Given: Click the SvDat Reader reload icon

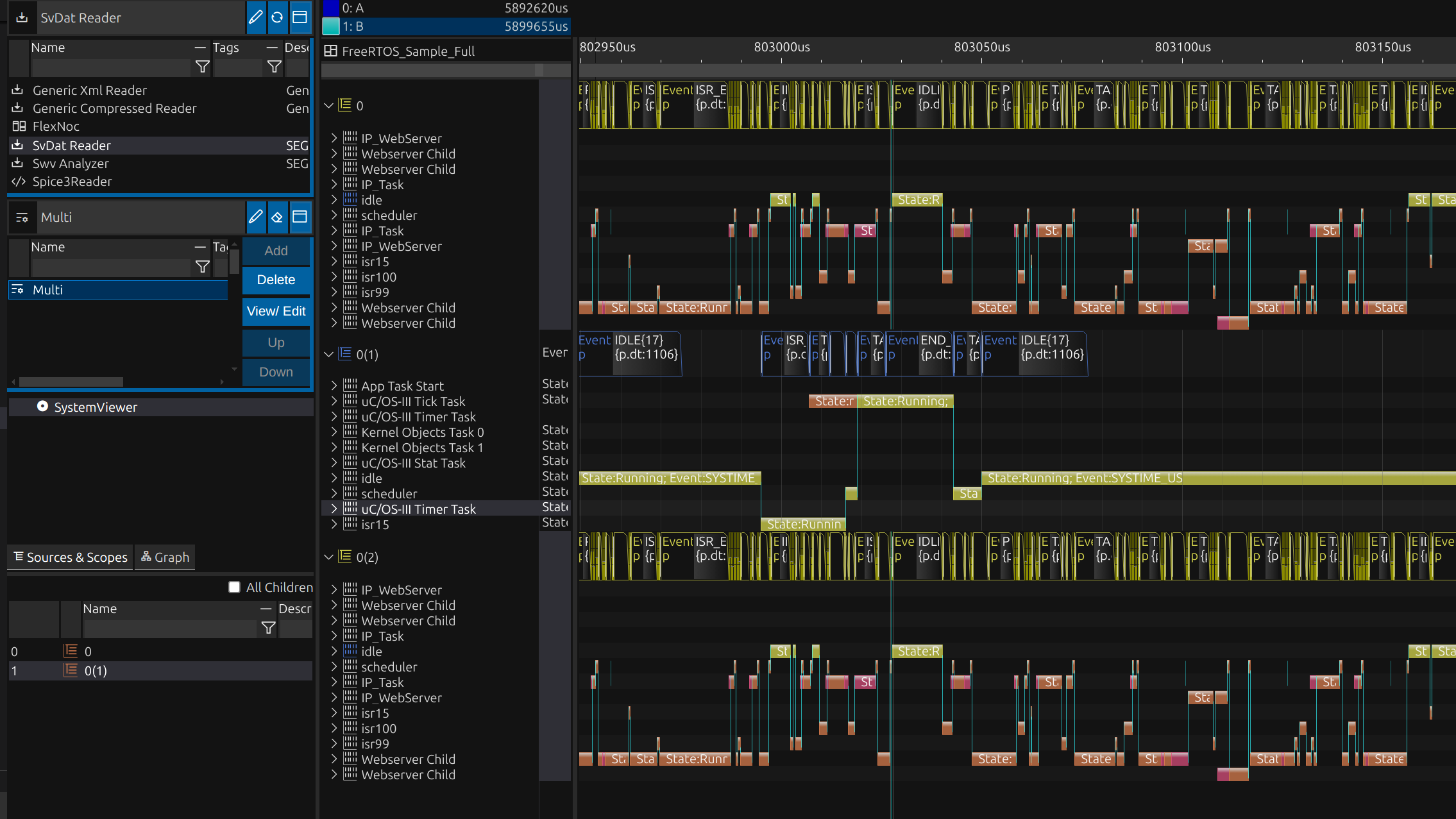Looking at the screenshot, I should 277,17.
